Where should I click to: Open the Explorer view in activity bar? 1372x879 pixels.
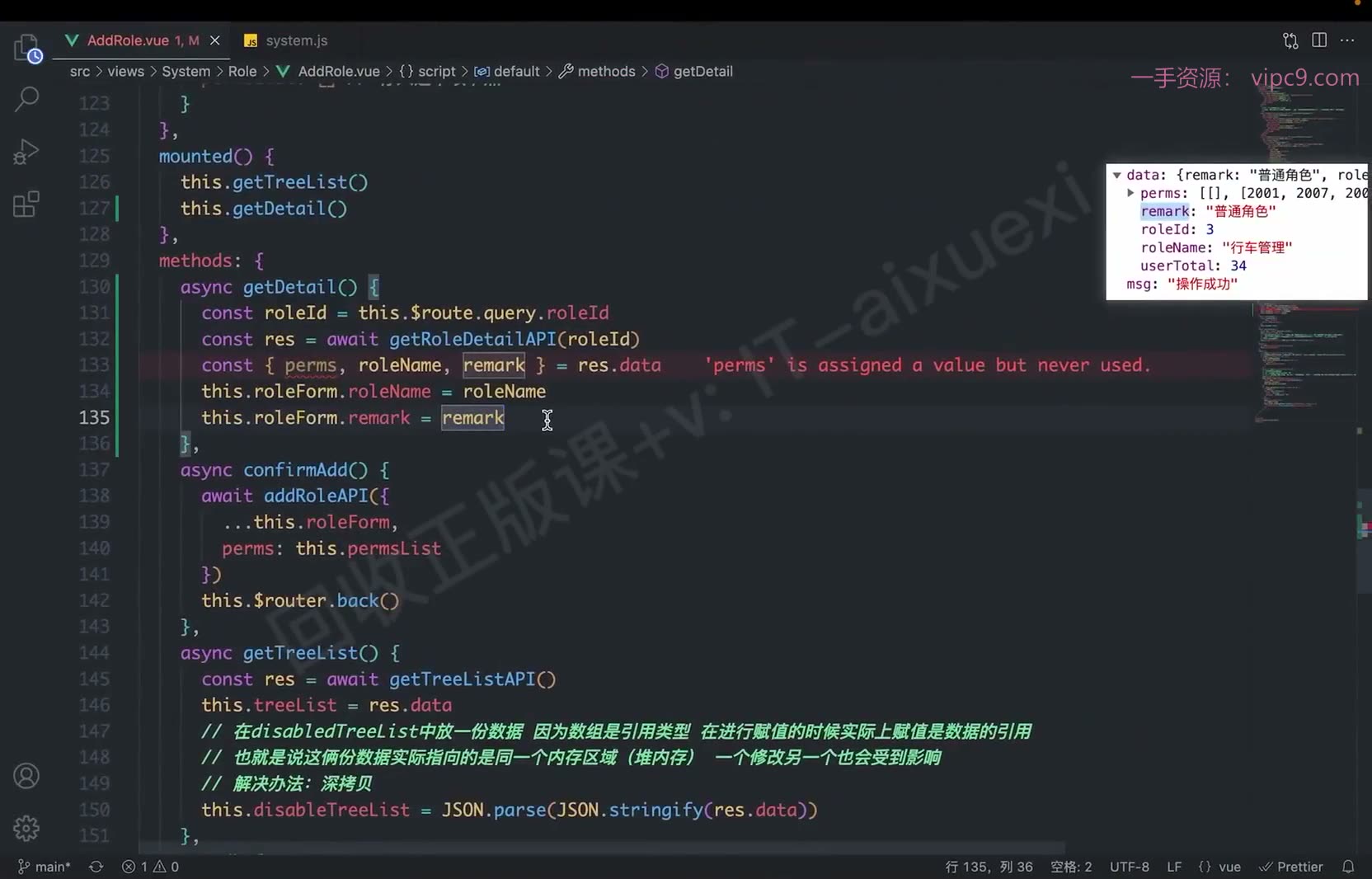coord(27,49)
